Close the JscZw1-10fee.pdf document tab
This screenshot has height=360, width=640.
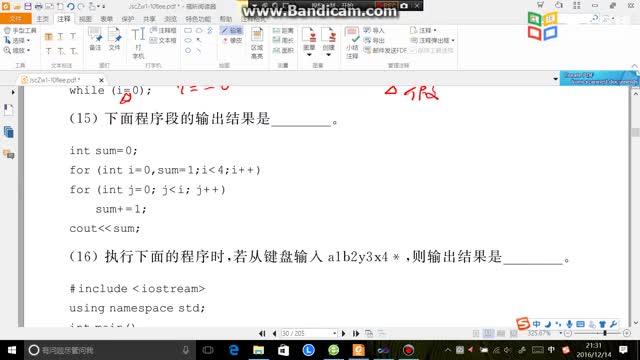[101, 80]
